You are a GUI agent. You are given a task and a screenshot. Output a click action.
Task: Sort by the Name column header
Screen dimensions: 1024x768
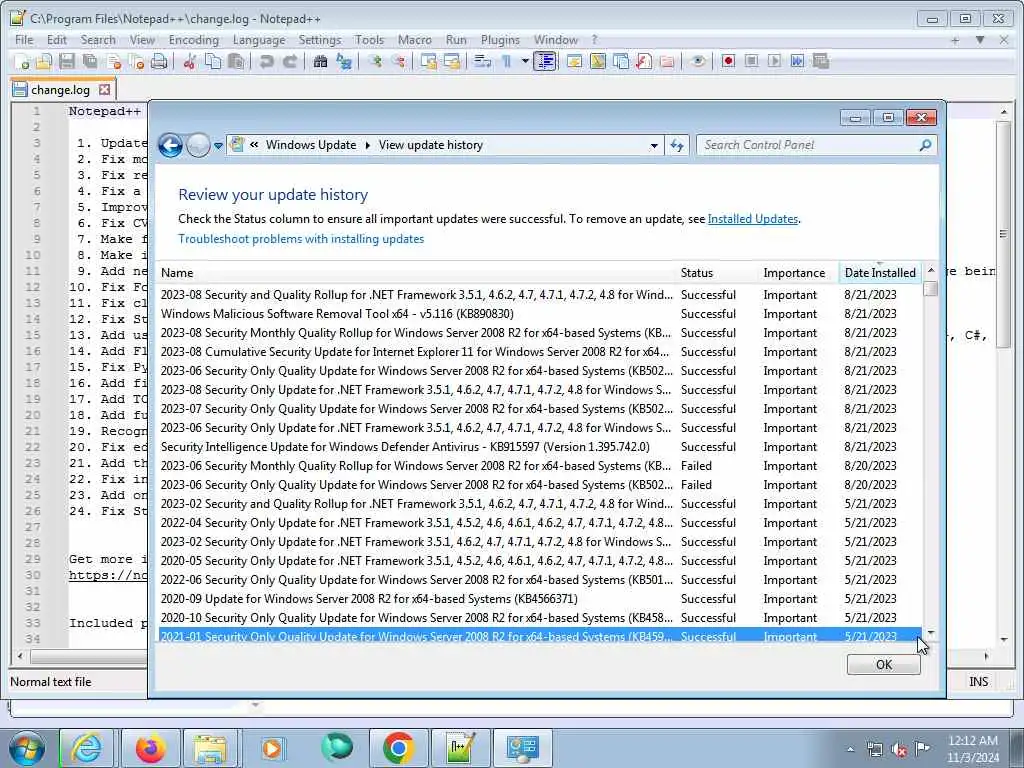pyautogui.click(x=417, y=272)
